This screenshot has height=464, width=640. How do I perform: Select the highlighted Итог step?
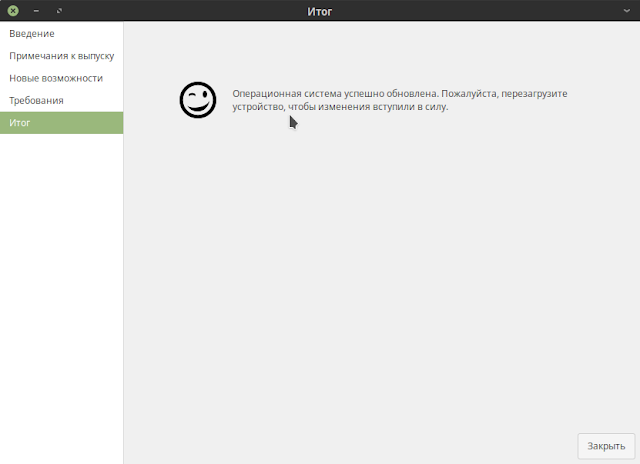click(61, 123)
